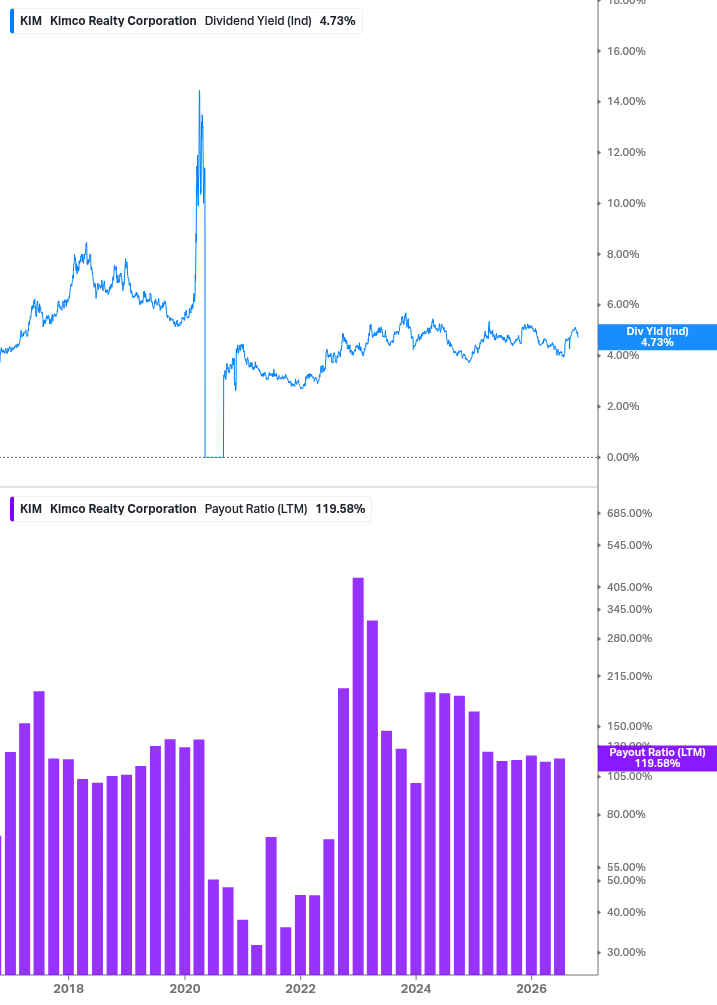The image size is (717, 1005).
Task: Click the KIM Dividend Yield legend label
Action: [x=187, y=21]
